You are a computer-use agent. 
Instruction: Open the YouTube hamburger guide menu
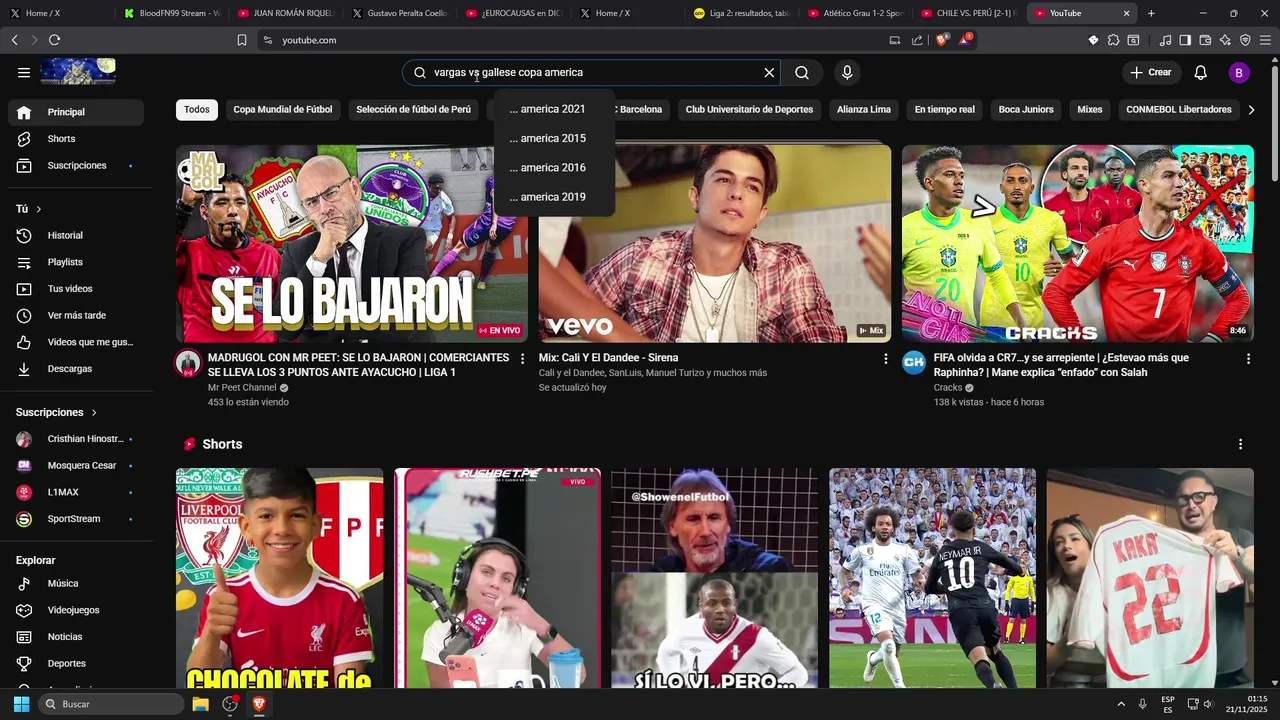coord(24,72)
